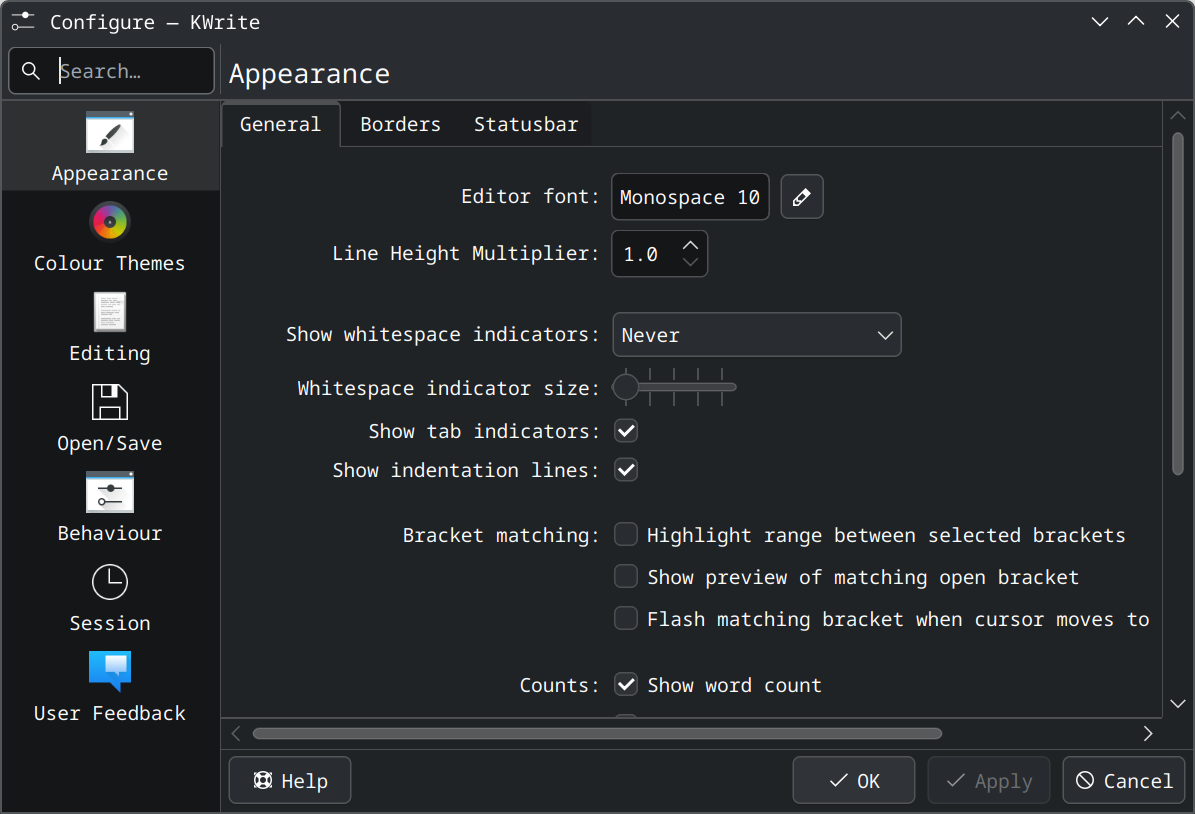
Task: Disable Show tab indicators checkbox
Action: point(626,431)
